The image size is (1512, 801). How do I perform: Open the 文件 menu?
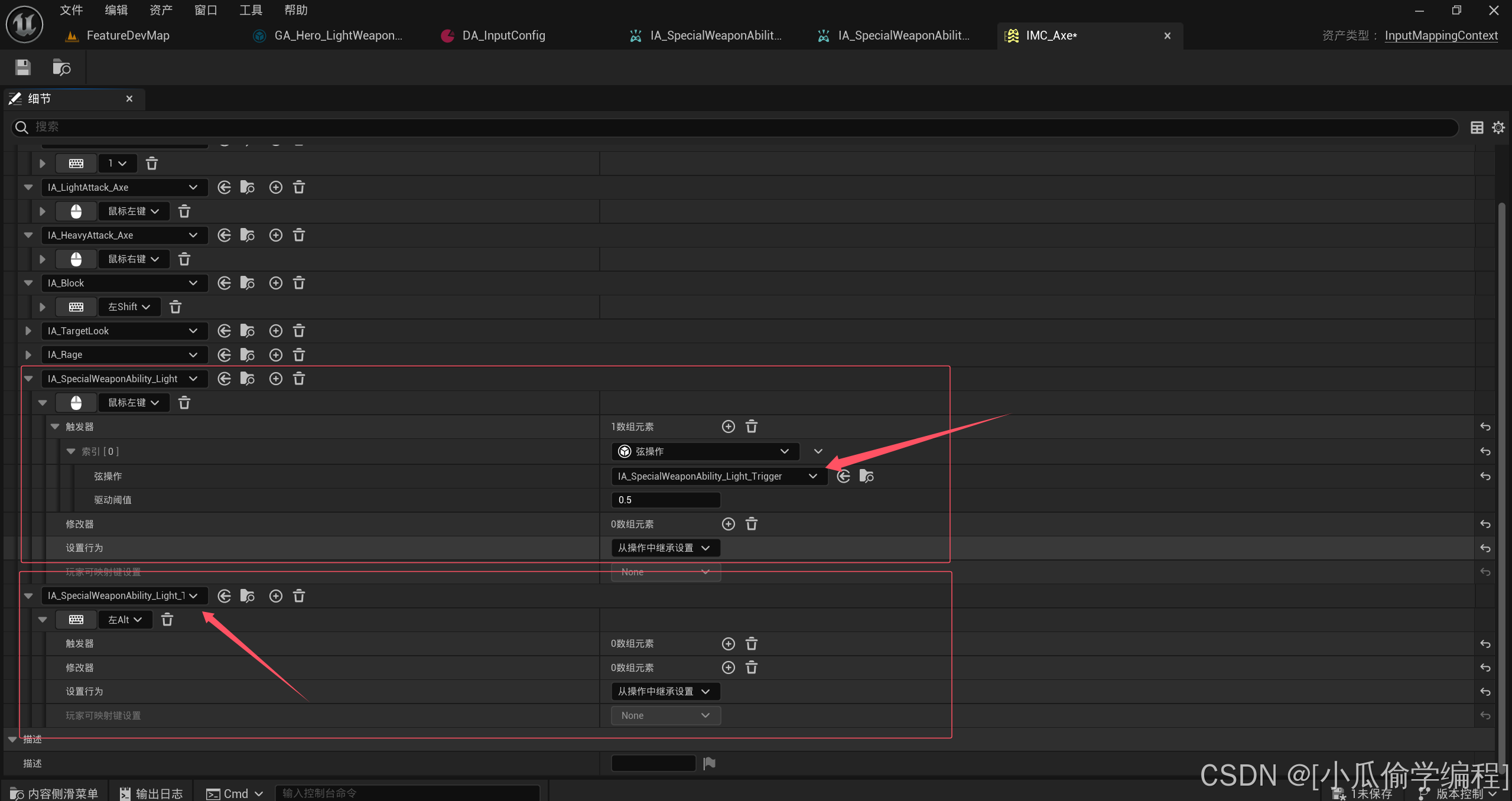[71, 10]
